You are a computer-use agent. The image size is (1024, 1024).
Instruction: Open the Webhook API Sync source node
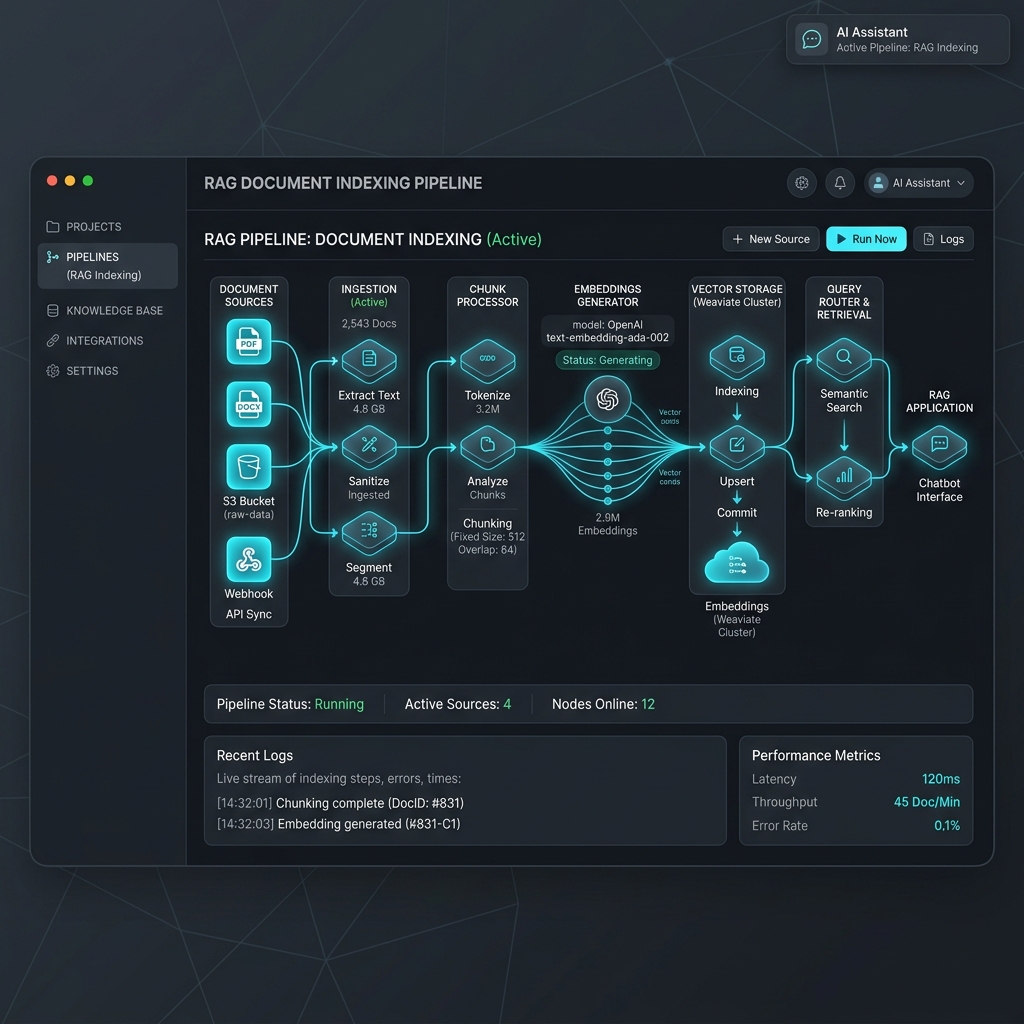tap(249, 559)
